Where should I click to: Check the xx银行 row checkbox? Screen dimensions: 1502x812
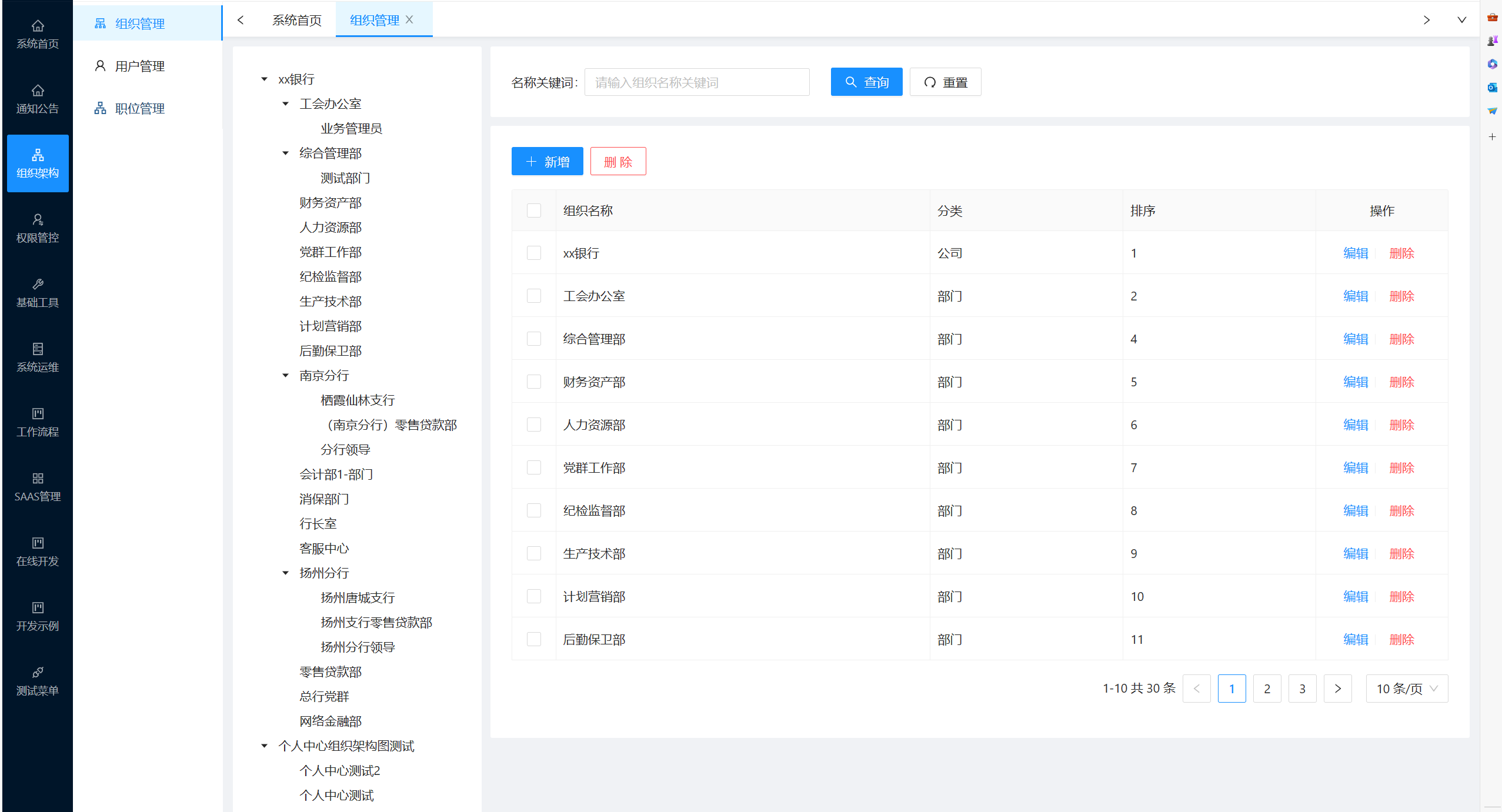click(x=534, y=253)
